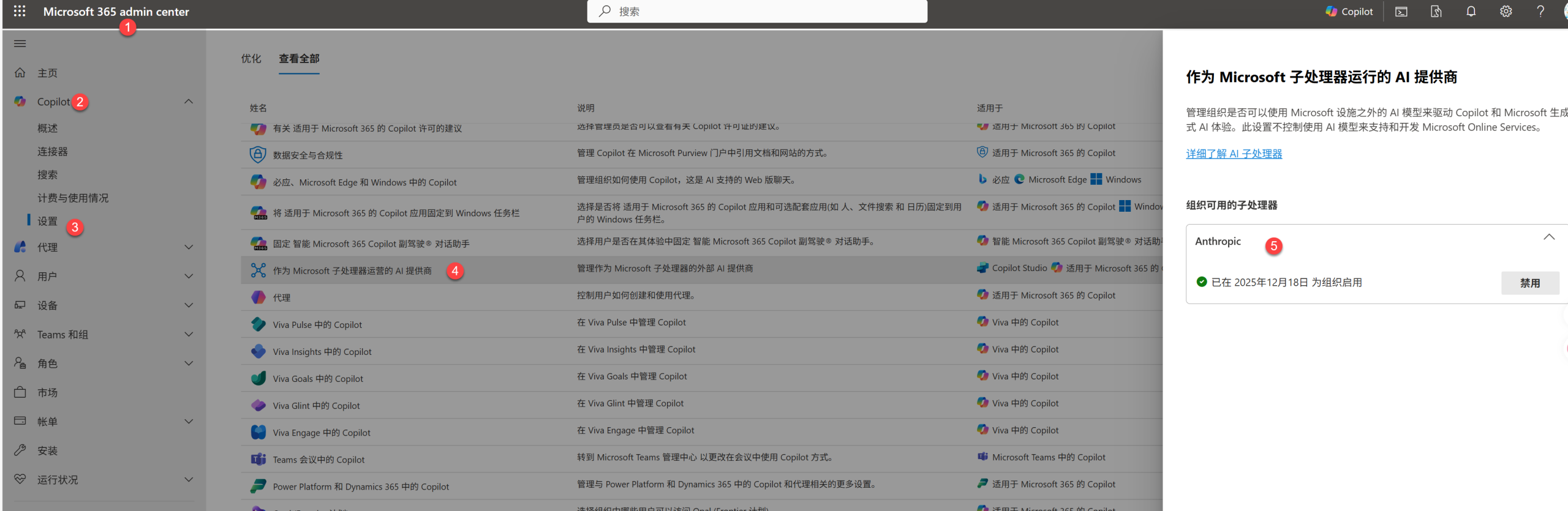Image resolution: width=1568 pixels, height=511 pixels.
Task: Open the app launcher waffle icon
Action: point(20,11)
